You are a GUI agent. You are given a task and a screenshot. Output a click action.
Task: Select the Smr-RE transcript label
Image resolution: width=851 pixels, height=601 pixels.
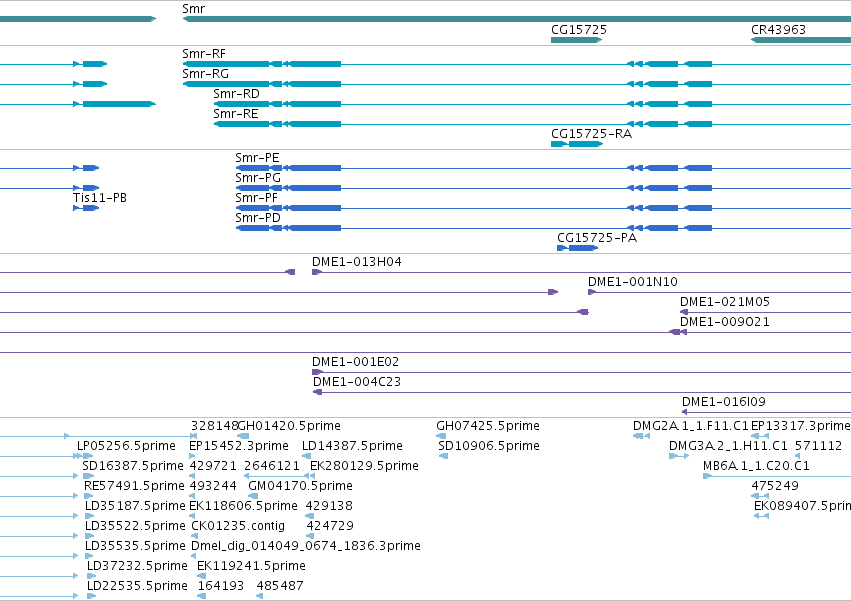coord(236,114)
